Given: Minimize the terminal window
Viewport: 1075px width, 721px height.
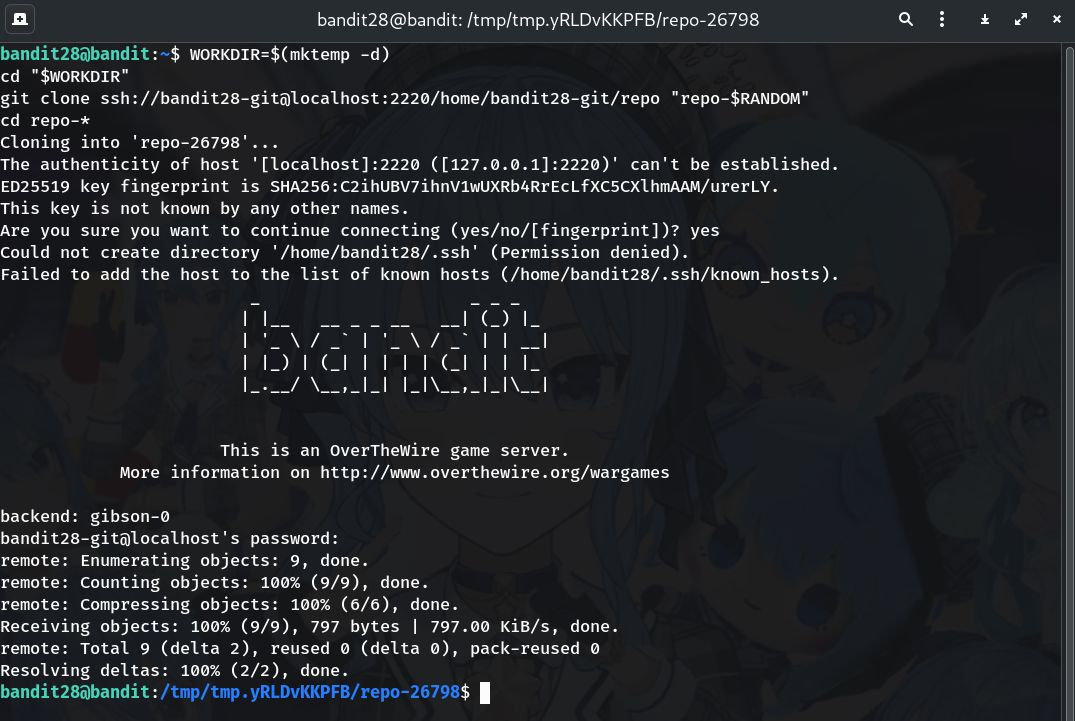Looking at the screenshot, I should click(985, 19).
